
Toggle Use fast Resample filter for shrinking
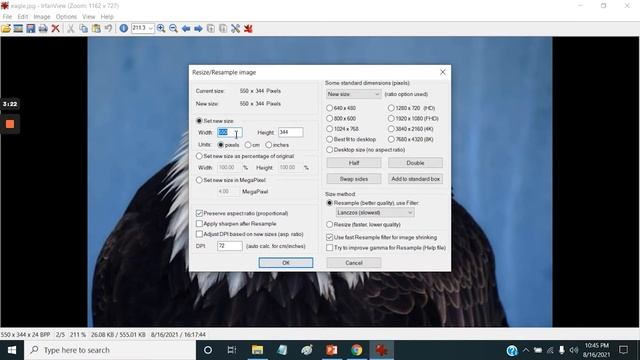click(329, 237)
